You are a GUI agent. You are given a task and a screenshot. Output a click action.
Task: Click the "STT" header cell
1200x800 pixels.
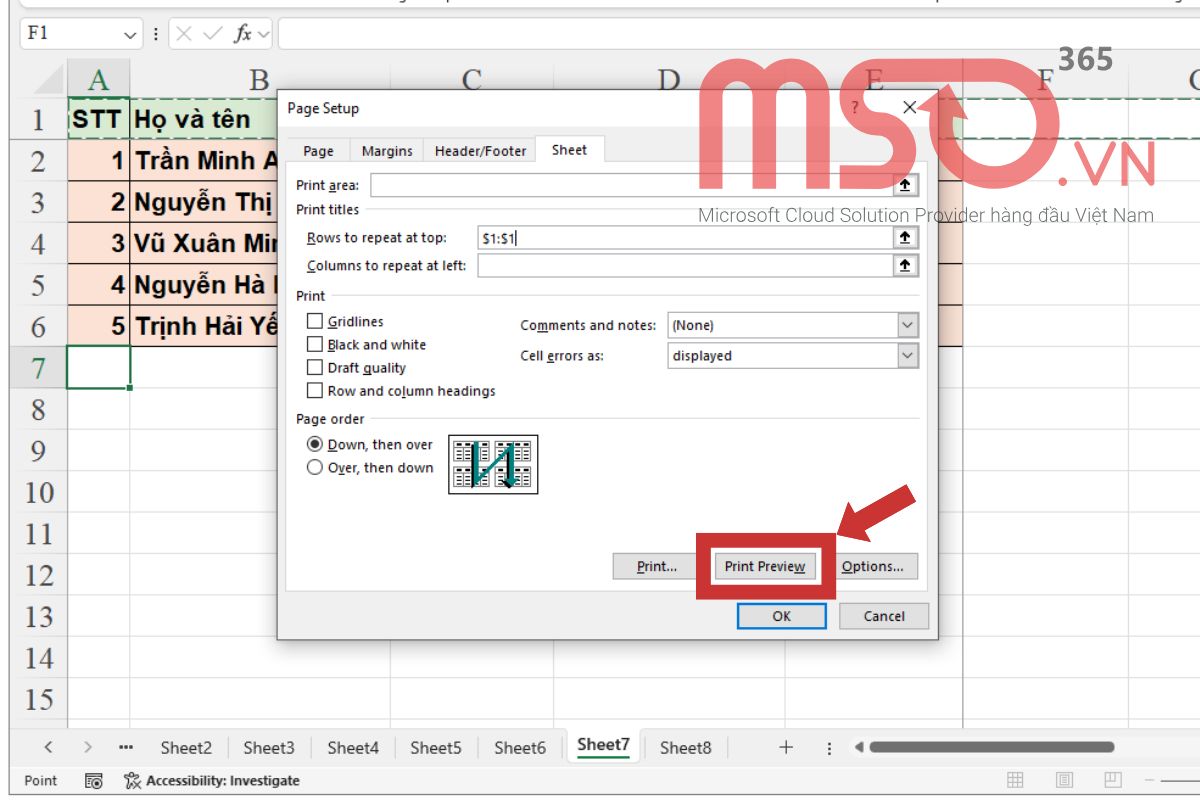point(98,120)
